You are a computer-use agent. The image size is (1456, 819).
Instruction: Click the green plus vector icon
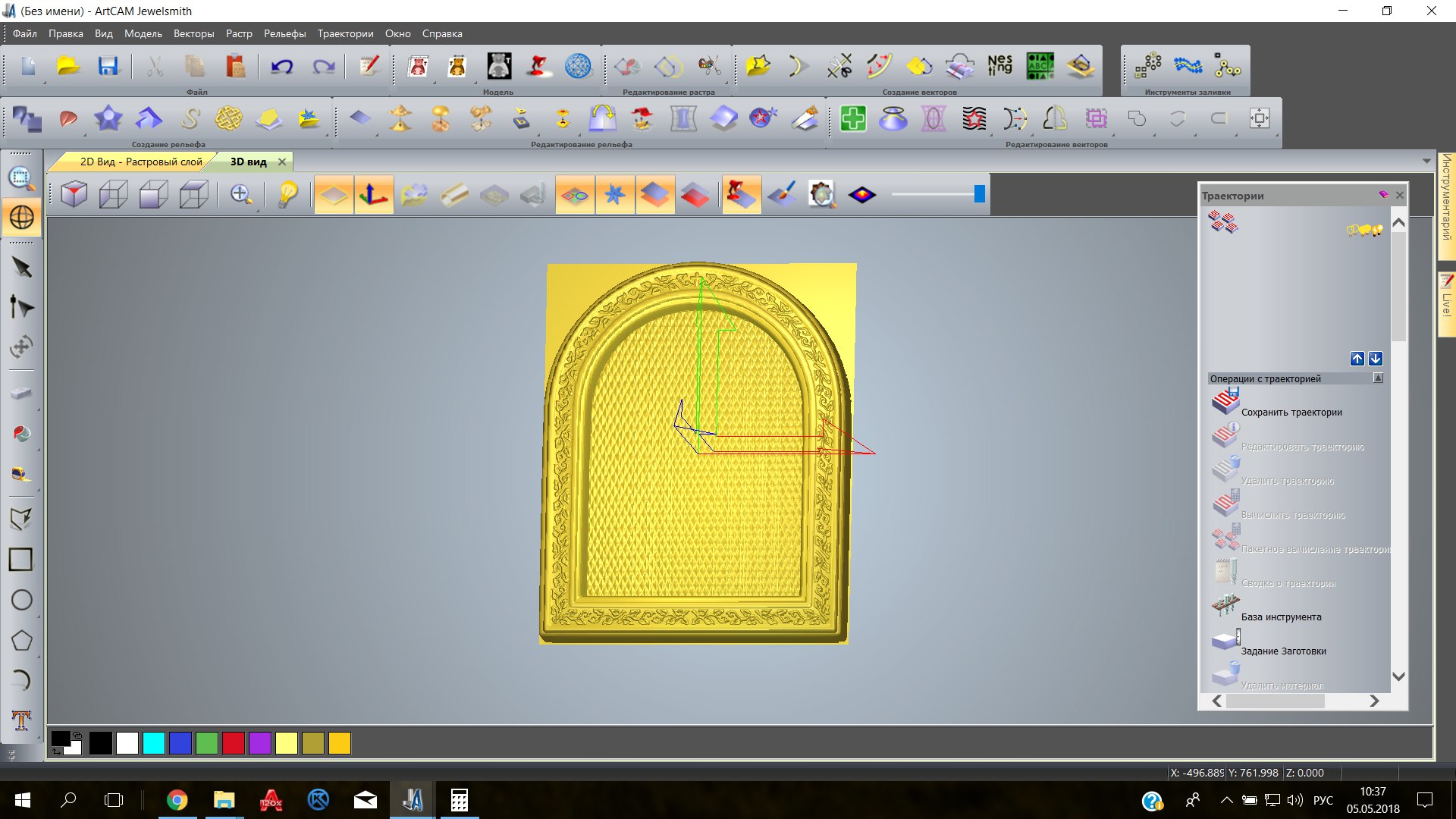(853, 119)
